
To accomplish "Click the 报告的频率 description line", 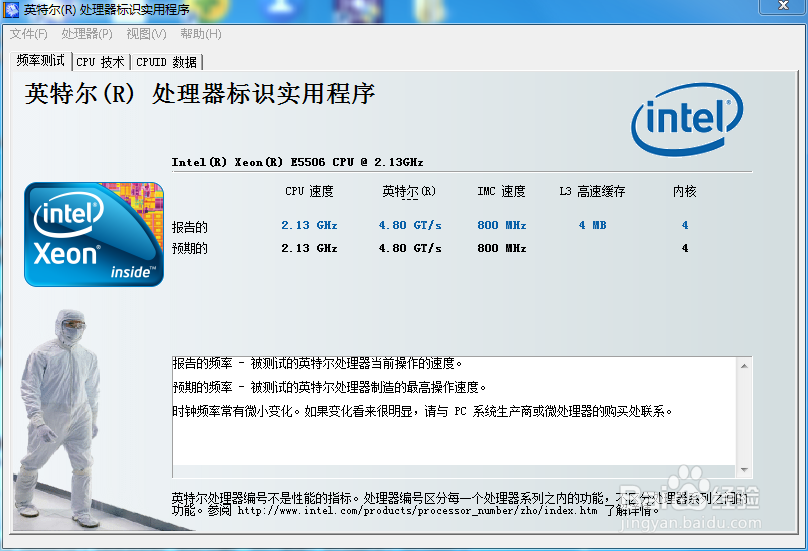I will 317,363.
